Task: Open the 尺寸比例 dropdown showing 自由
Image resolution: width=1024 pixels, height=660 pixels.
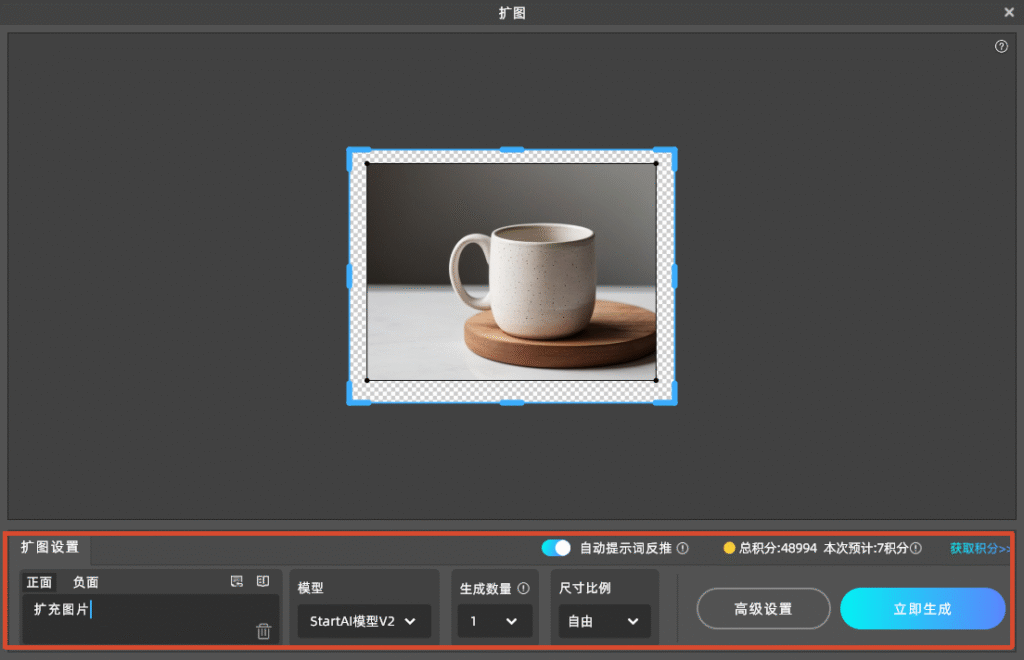Action: point(604,621)
